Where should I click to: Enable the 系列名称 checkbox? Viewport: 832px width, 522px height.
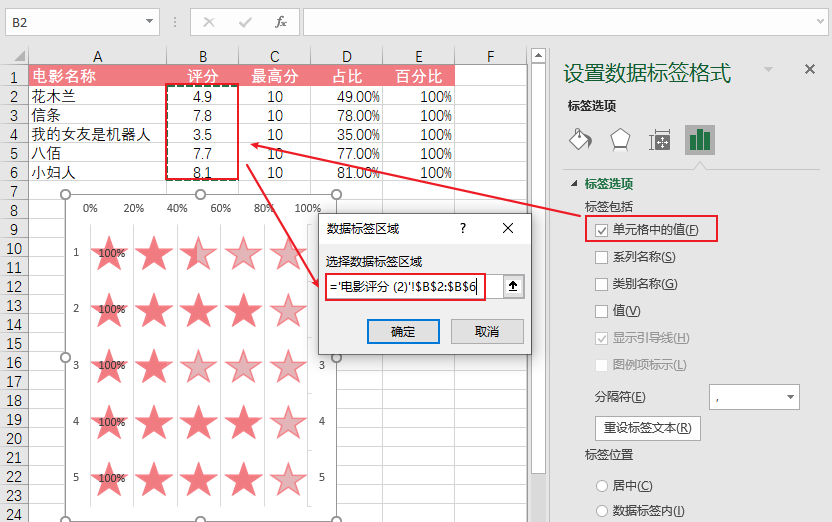click(x=601, y=257)
